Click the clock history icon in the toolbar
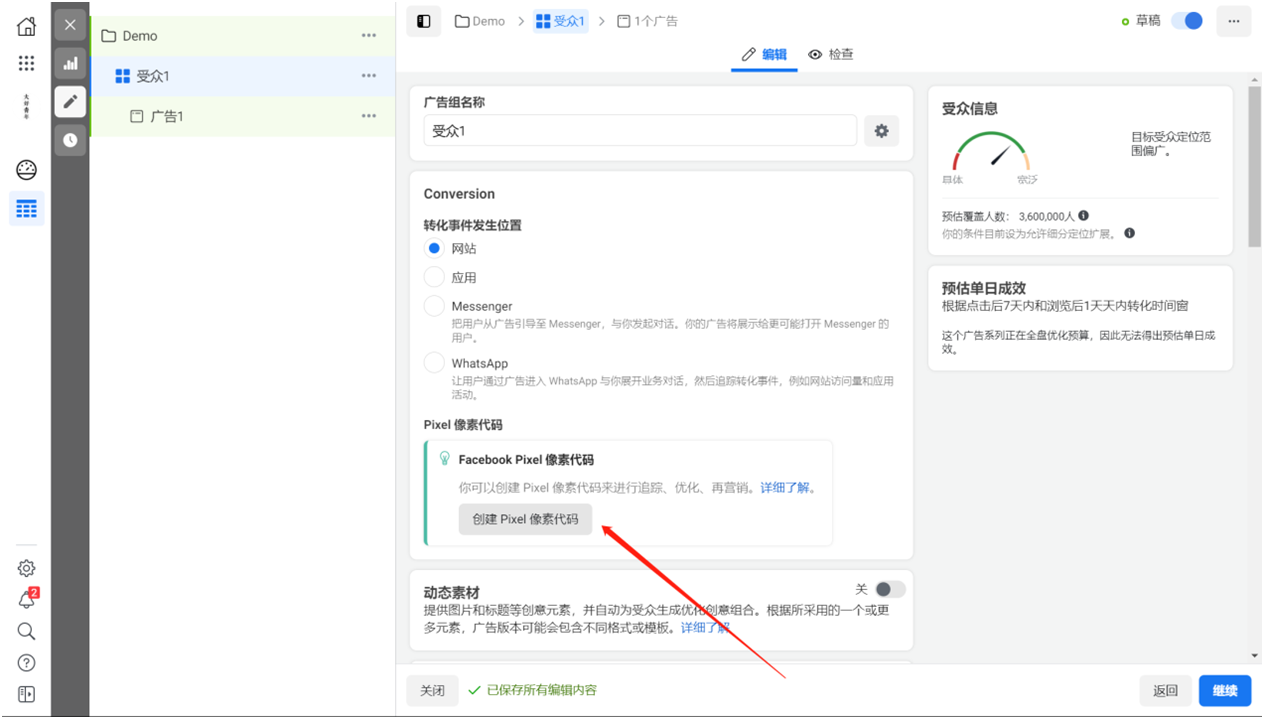1264x719 pixels. pyautogui.click(x=69, y=140)
